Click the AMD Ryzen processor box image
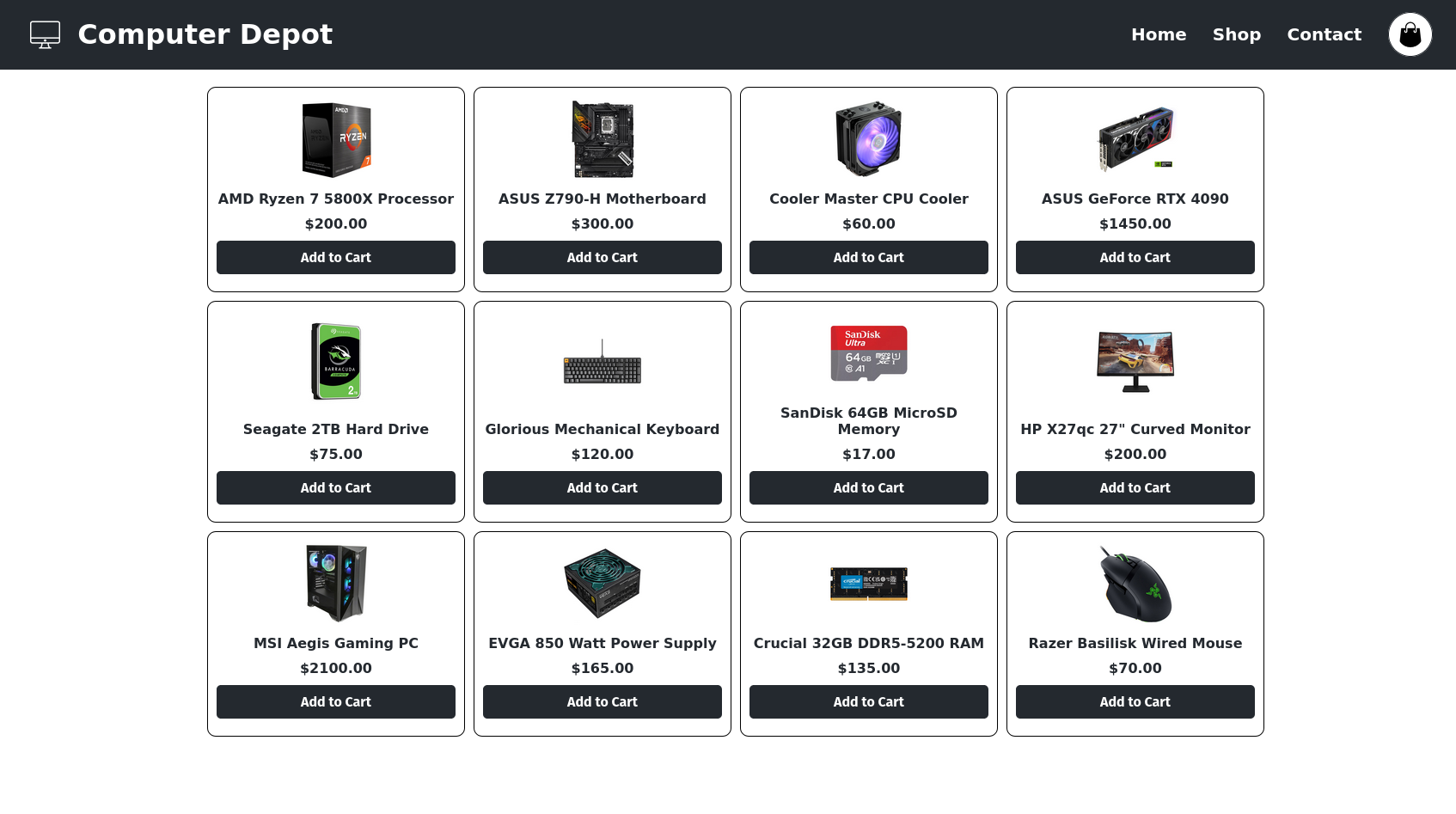The width and height of the screenshot is (1456, 814). tap(336, 139)
